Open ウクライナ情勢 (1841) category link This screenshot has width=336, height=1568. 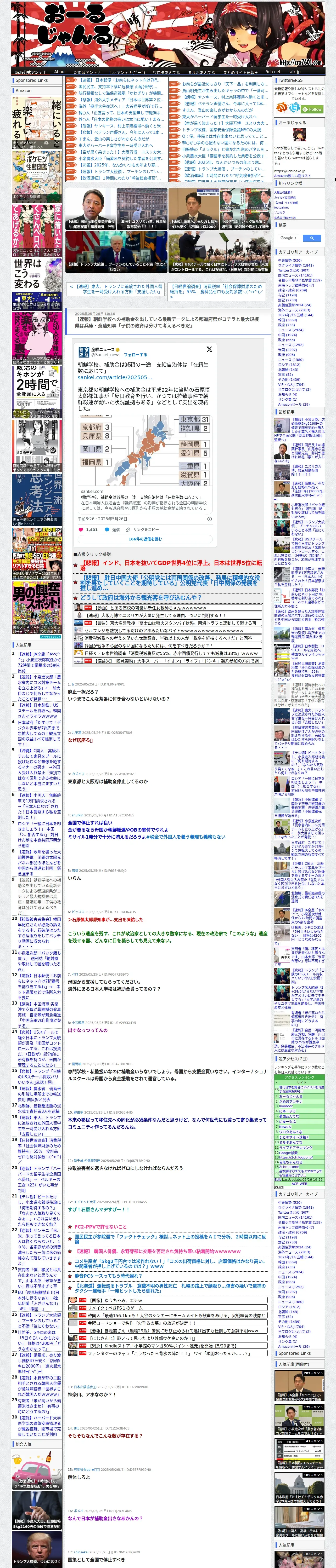(296, 266)
